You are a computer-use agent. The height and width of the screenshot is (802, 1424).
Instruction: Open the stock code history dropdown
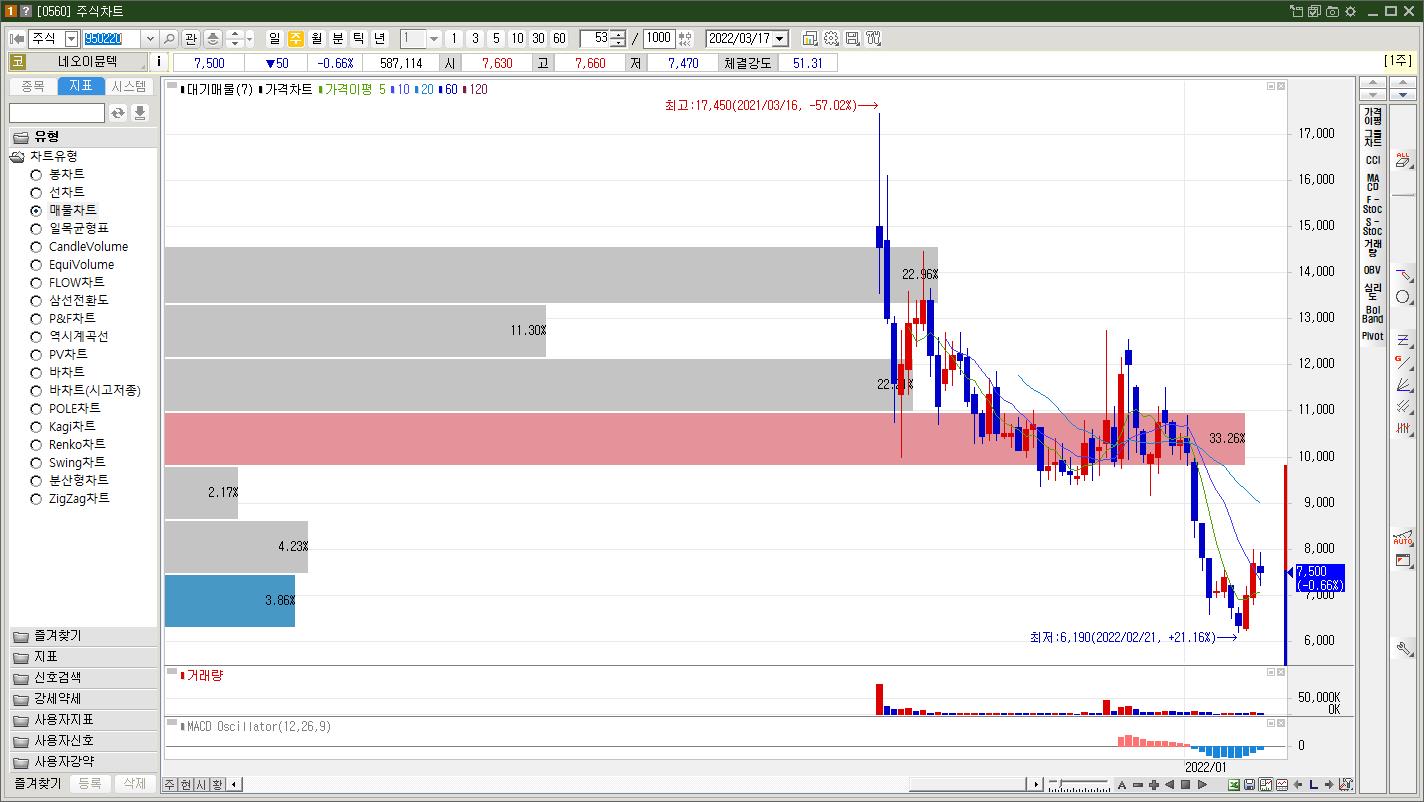[150, 39]
